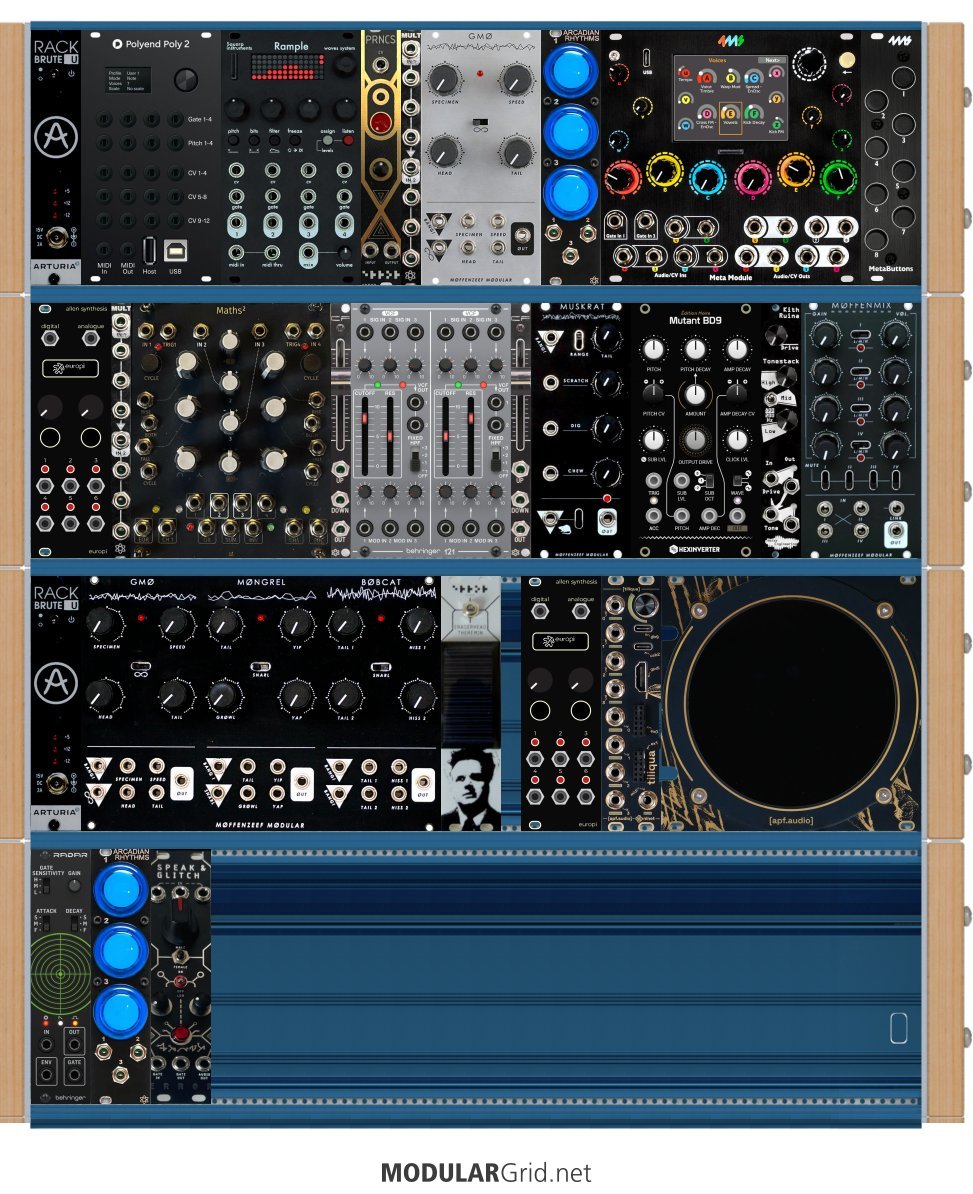Toggle the infinity loop switch on silver GMØ
This screenshot has width=973, height=1194.
click(480, 123)
